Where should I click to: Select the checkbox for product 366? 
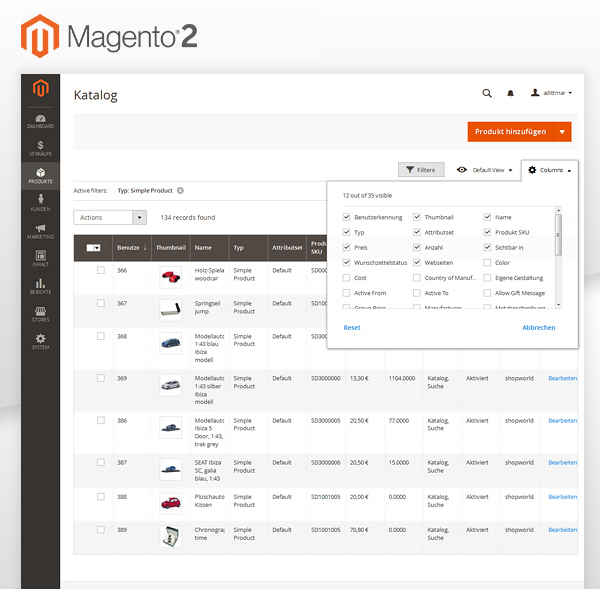pyautogui.click(x=101, y=270)
